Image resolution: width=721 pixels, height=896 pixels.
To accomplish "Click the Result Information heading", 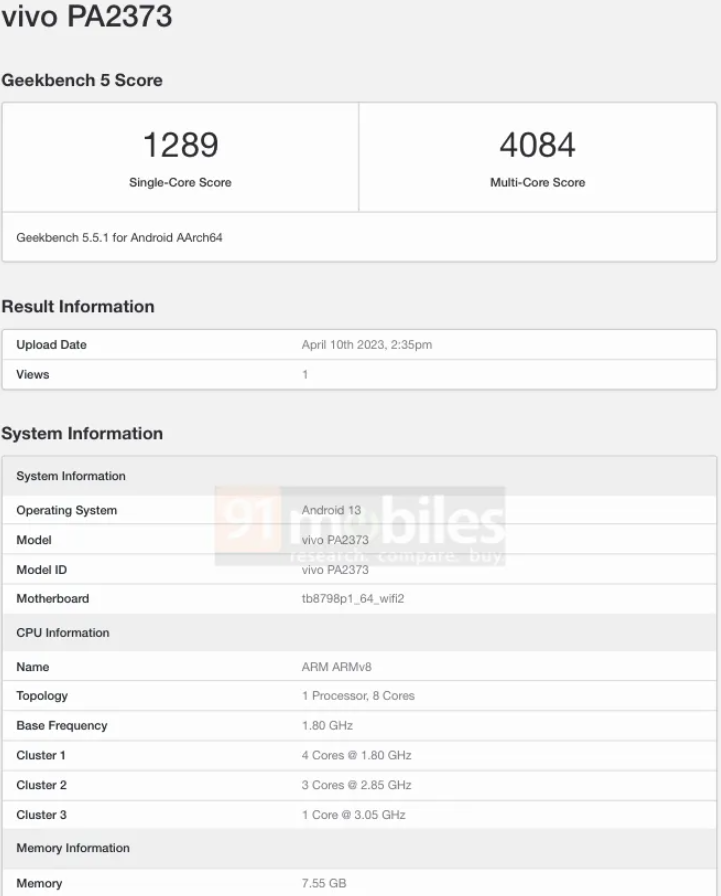I will pyautogui.click(x=78, y=307).
